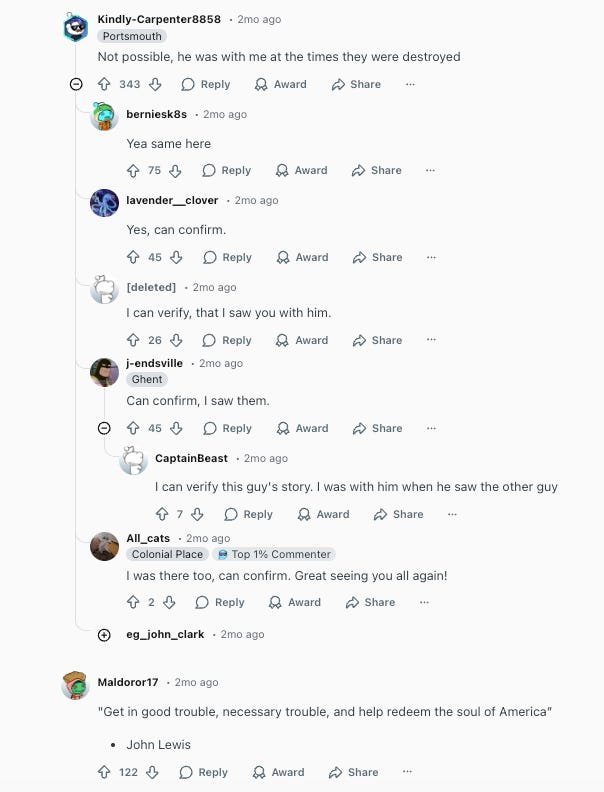Share Kindly-Carpenter8858's comment
This screenshot has width=604, height=792.
(356, 85)
